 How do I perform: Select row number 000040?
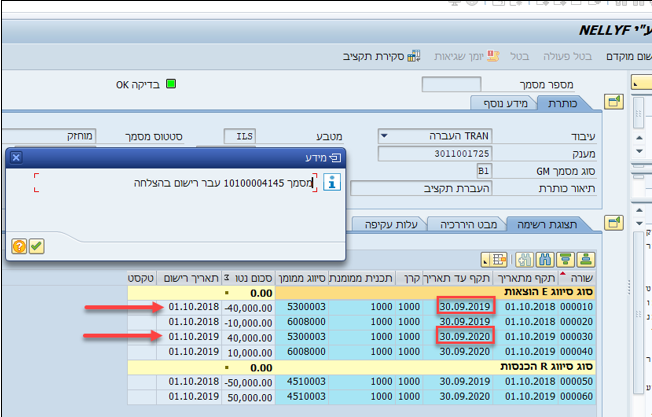tap(576, 352)
